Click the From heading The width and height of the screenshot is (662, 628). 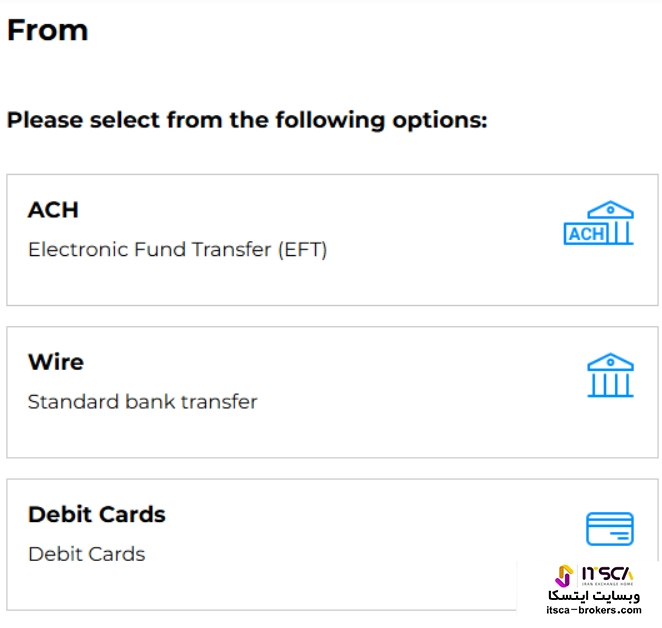coord(48,30)
